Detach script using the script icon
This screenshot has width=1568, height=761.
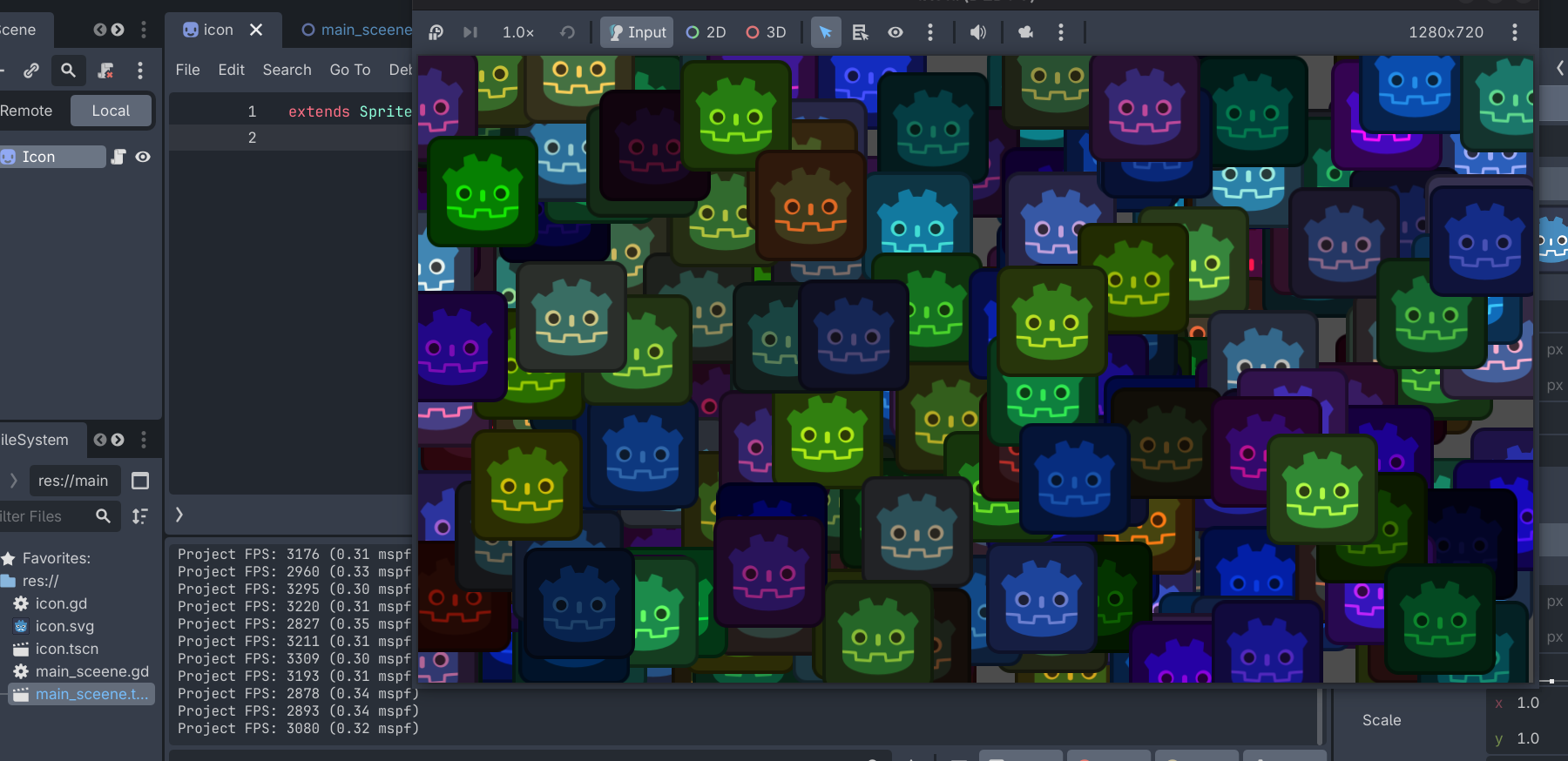[x=105, y=71]
